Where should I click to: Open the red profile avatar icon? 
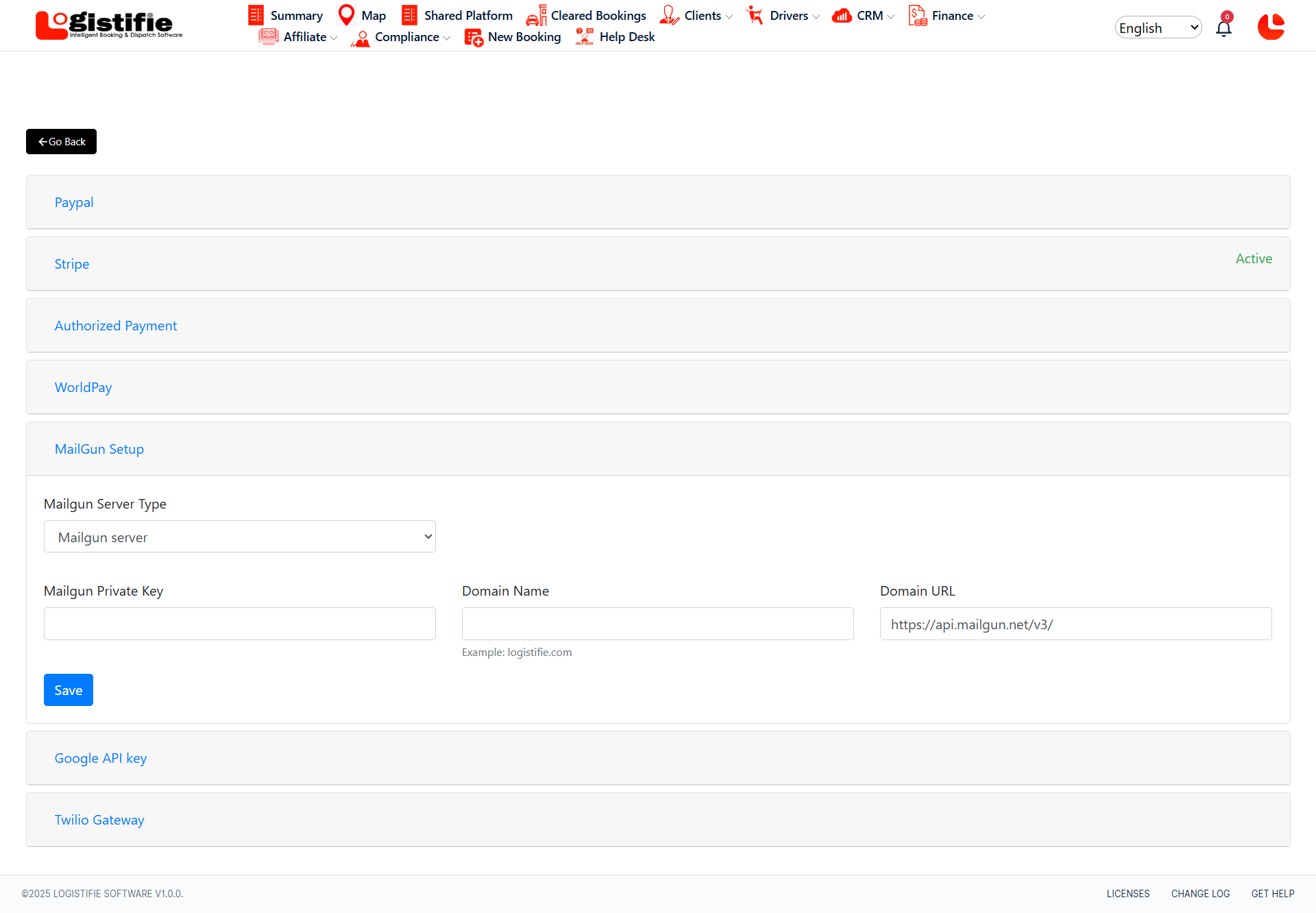click(x=1271, y=27)
